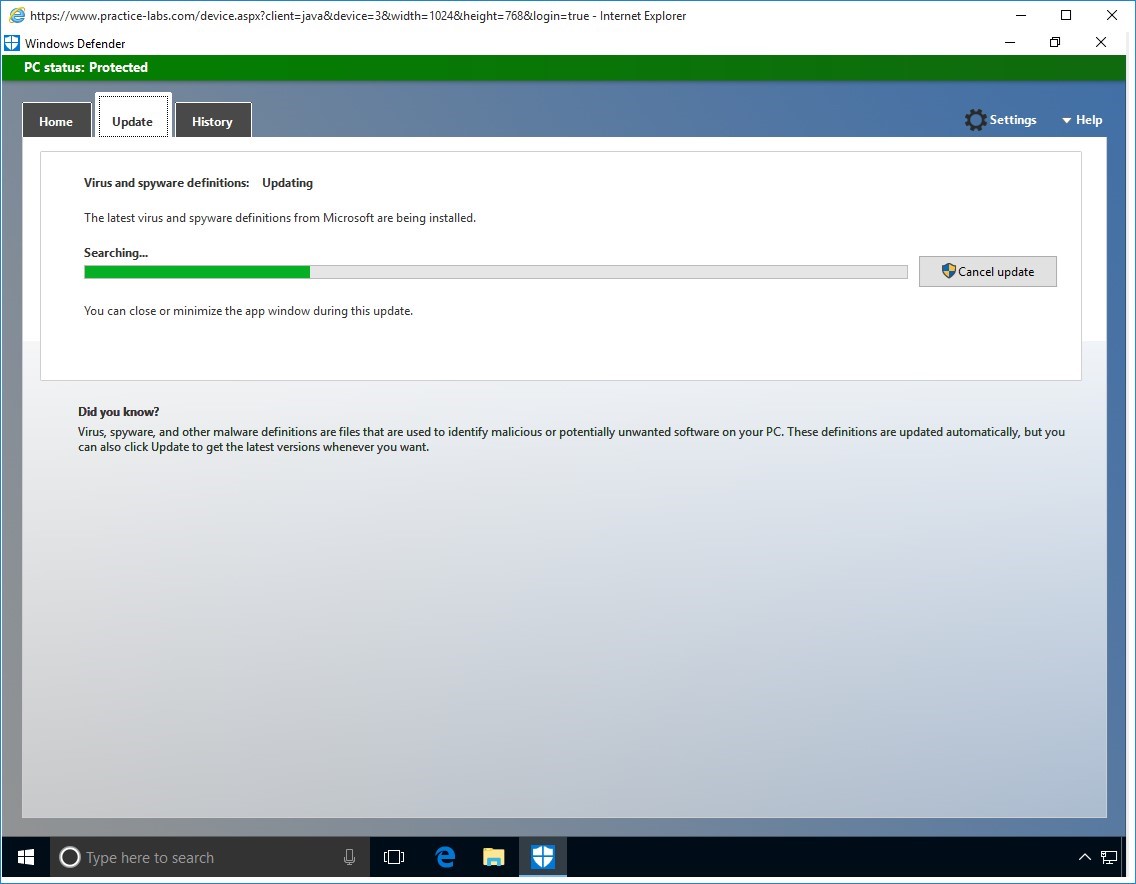Click 'Virus and spyware definitions:' label

point(167,183)
